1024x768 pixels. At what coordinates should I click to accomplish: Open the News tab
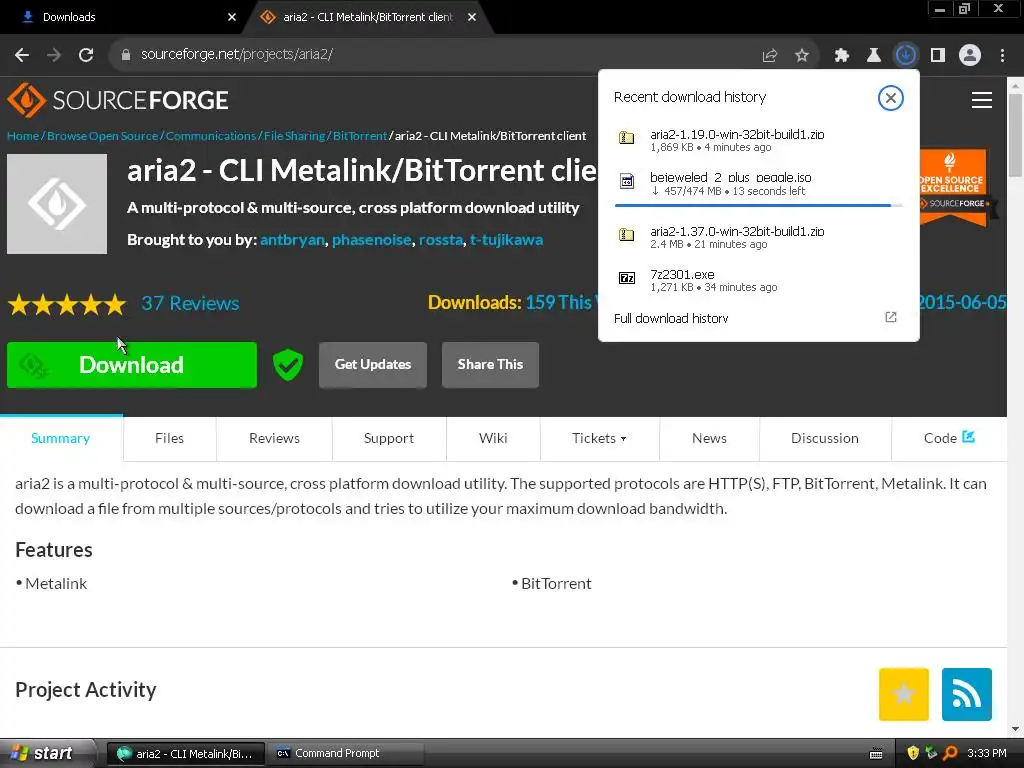pyautogui.click(x=709, y=438)
